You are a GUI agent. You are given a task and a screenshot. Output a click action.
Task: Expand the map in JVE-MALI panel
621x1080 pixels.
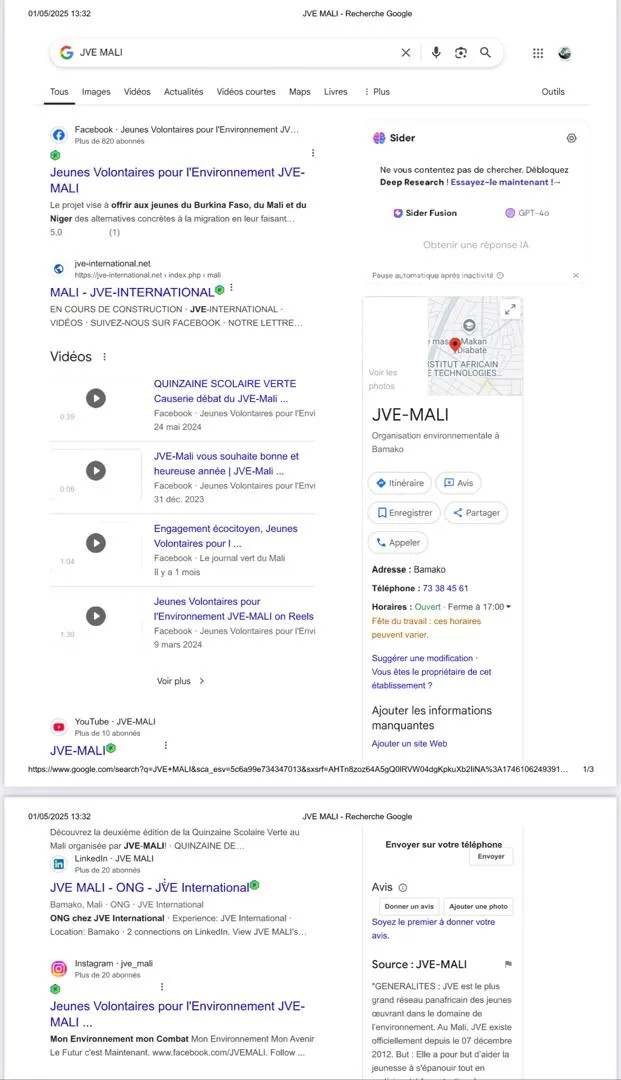click(510, 309)
